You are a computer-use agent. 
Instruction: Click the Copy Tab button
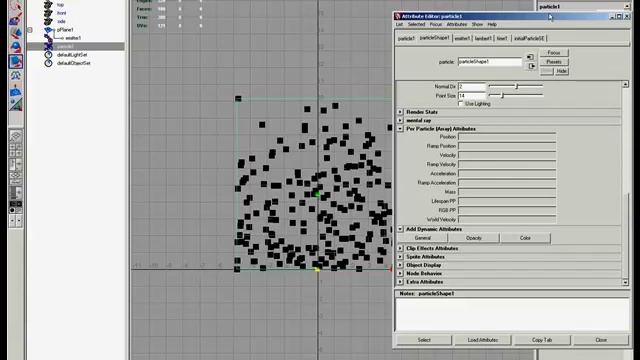pyautogui.click(x=542, y=340)
